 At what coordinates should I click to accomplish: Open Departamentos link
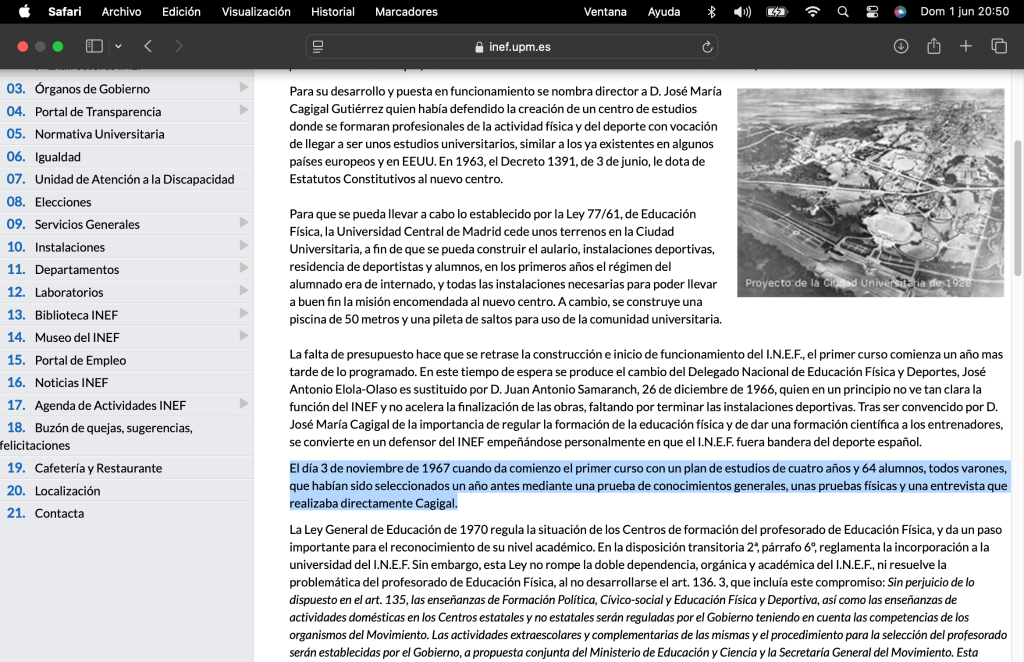click(76, 269)
